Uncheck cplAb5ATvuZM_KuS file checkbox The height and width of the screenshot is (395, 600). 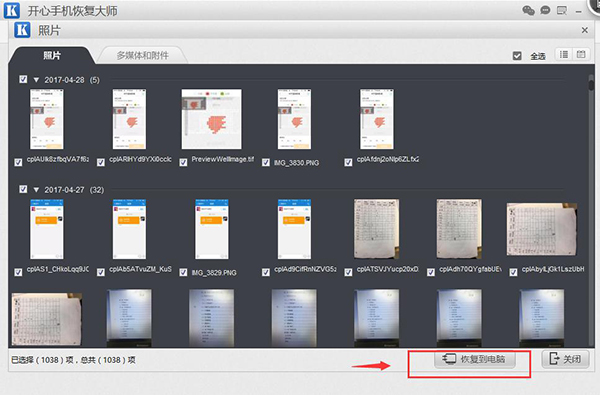click(101, 272)
